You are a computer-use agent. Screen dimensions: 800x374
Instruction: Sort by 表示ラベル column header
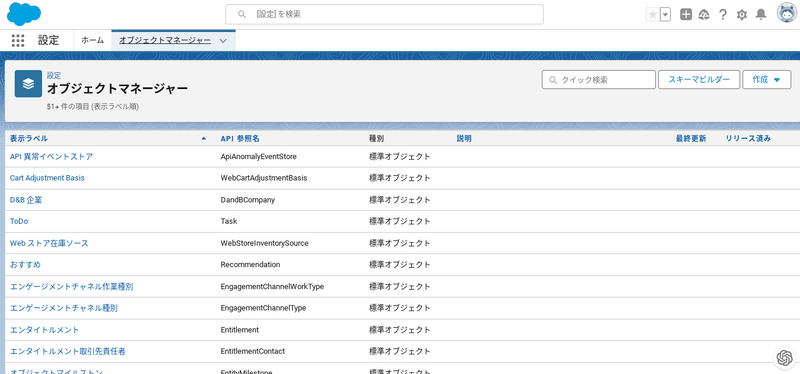tap(29, 138)
